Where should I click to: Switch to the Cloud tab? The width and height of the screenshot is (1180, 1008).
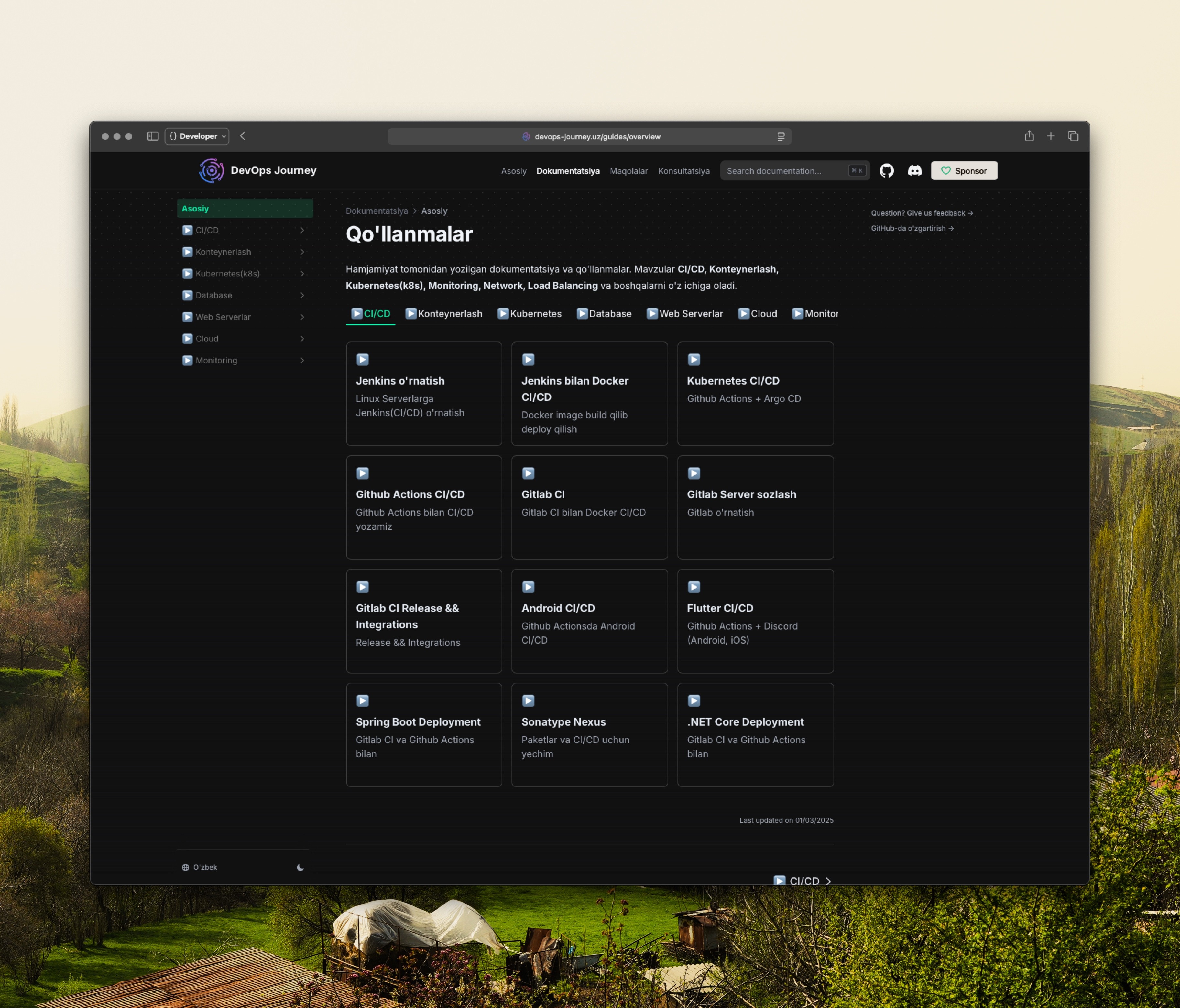758,314
